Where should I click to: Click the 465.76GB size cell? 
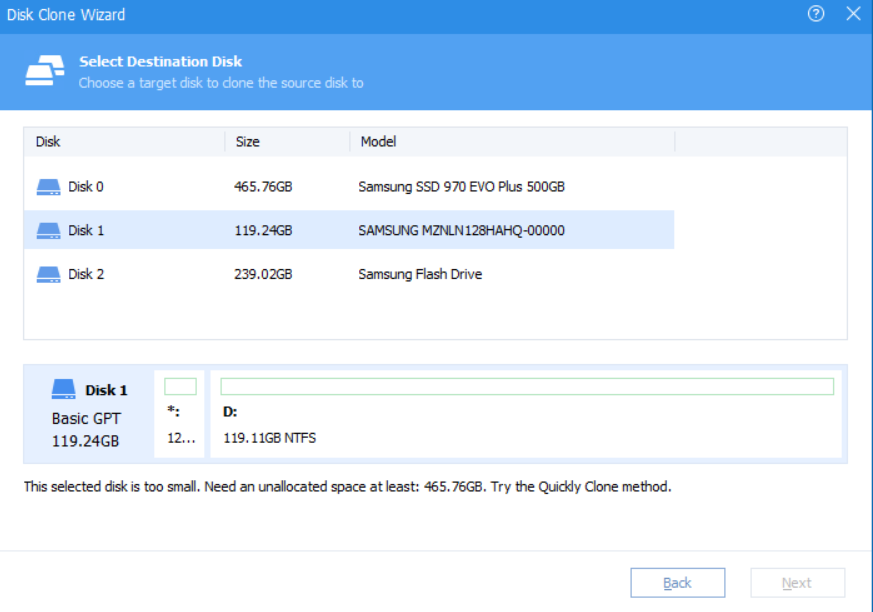pyautogui.click(x=263, y=187)
